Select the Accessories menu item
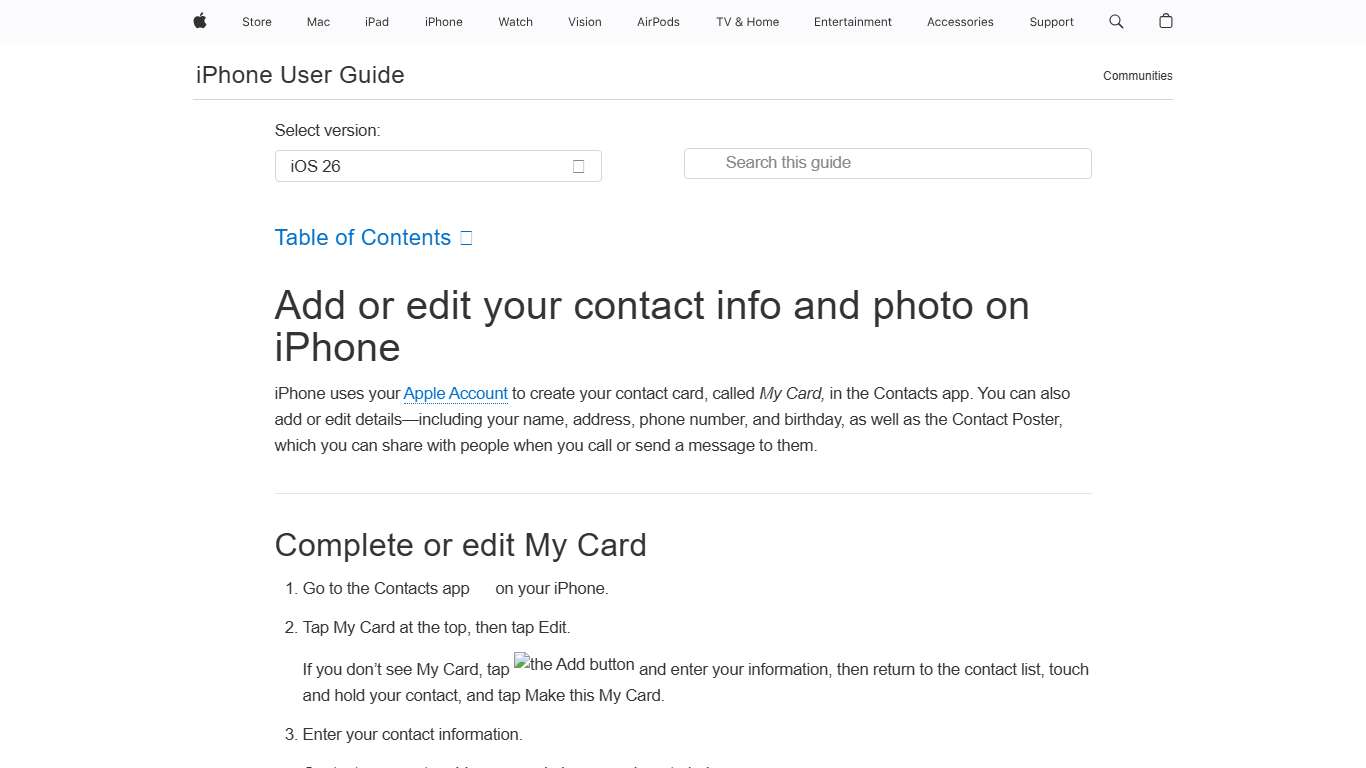Screen dimensions: 1366x768 click(x=960, y=21)
